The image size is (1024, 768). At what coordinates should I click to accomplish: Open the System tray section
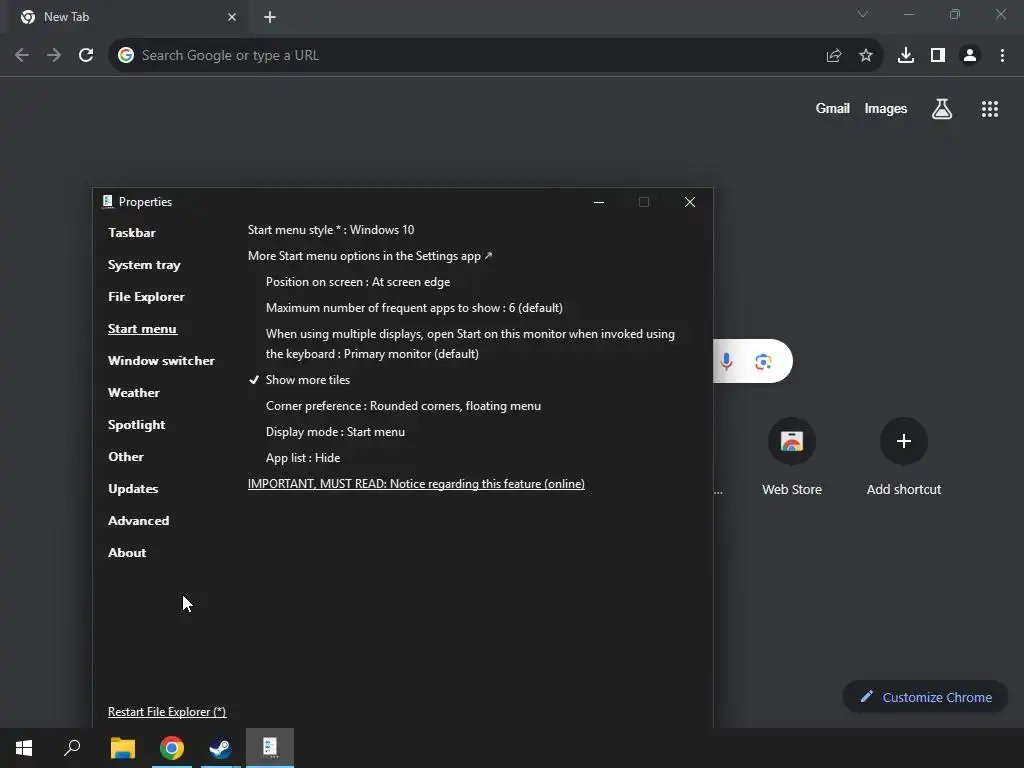coord(144,264)
